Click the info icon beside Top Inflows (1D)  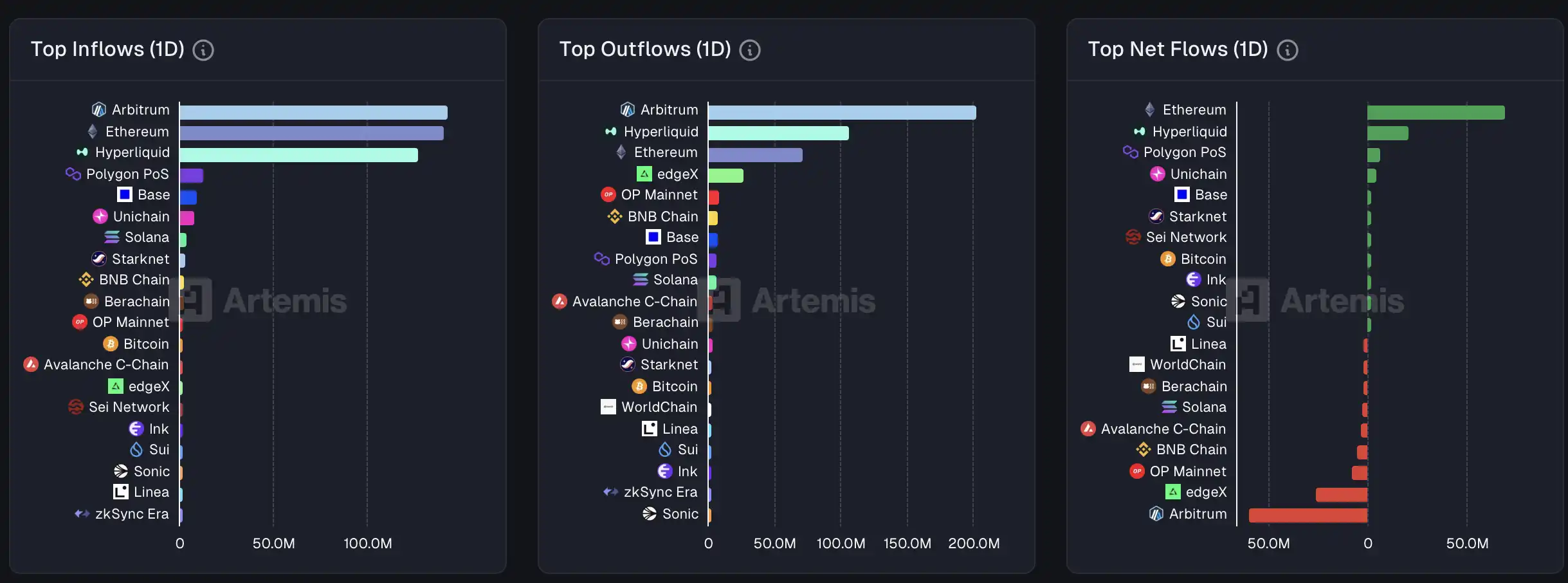pyautogui.click(x=203, y=50)
